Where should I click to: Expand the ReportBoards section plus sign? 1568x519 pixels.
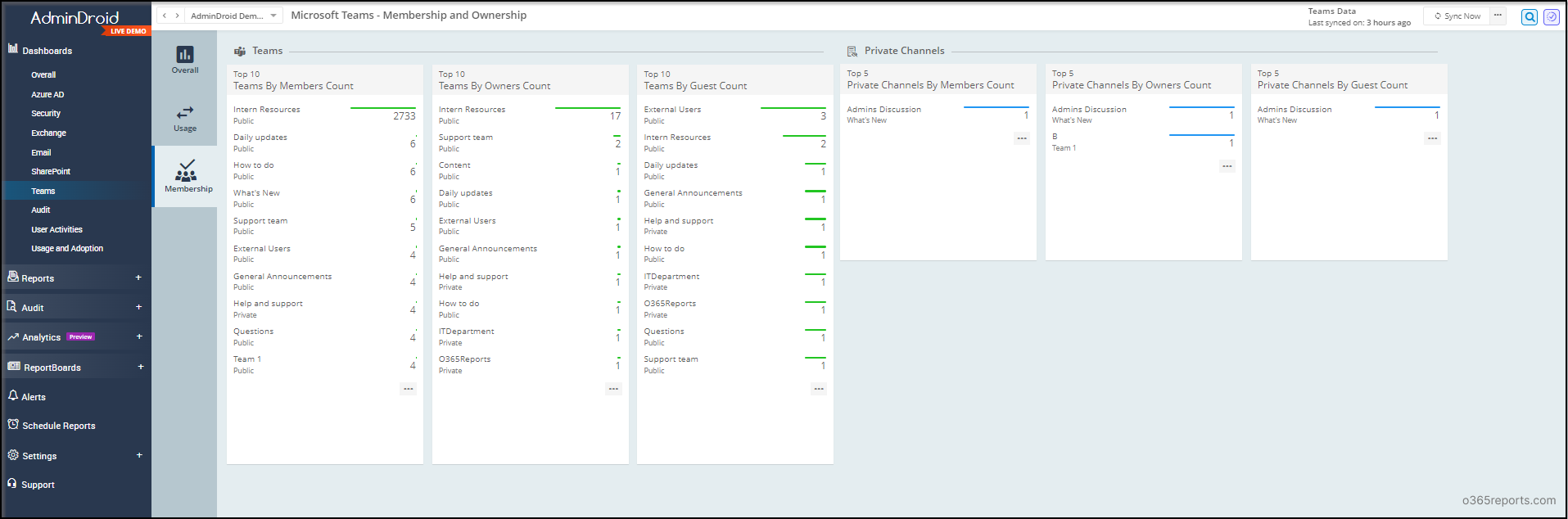coord(141,367)
